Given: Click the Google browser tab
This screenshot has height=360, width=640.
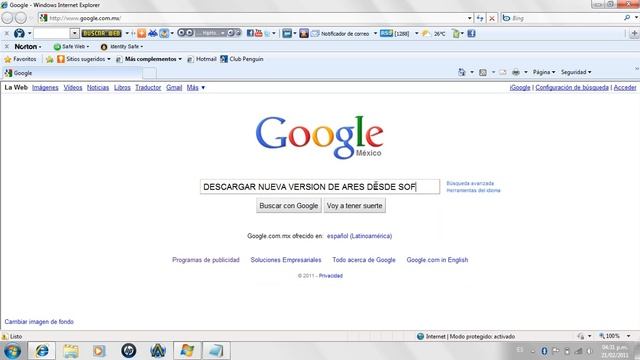Looking at the screenshot, I should (x=72, y=73).
